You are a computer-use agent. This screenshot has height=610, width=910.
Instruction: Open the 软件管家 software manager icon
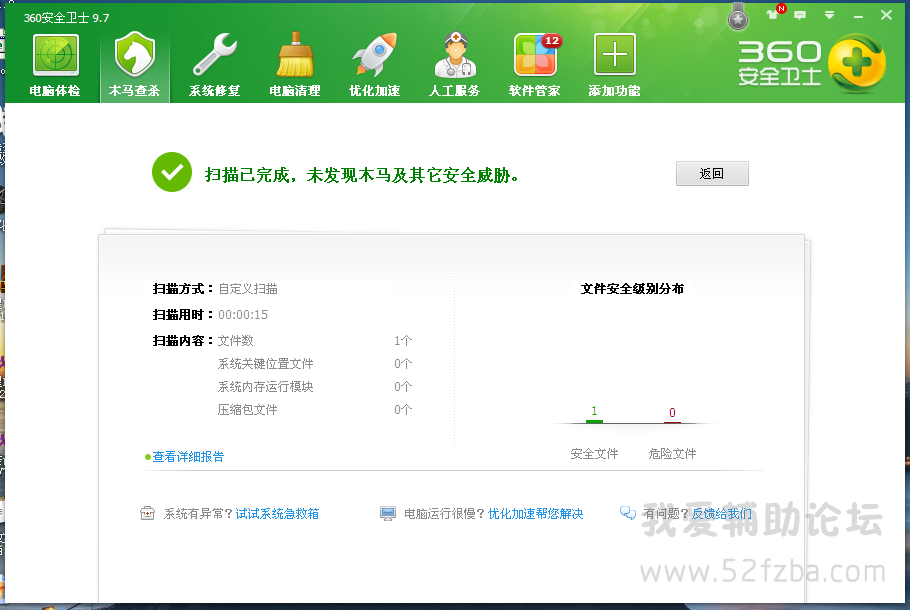[x=535, y=64]
